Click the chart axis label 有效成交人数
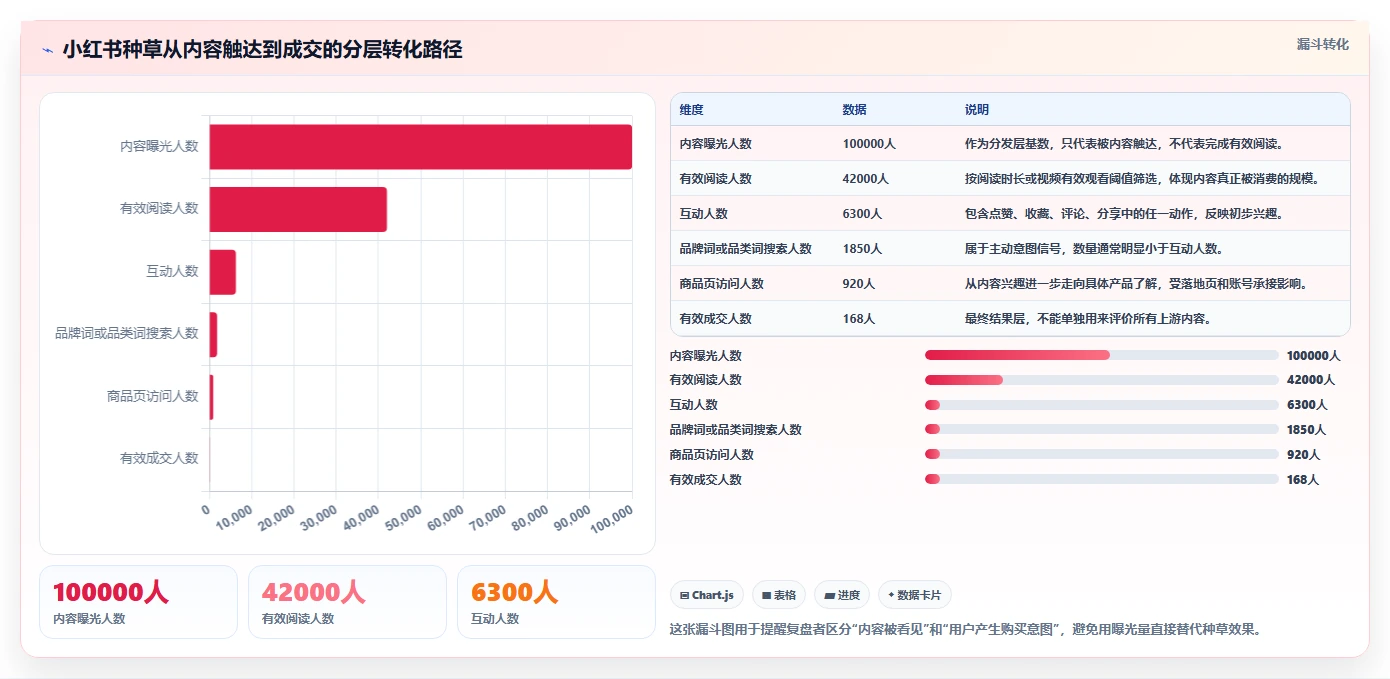The height and width of the screenshot is (679, 1390). [159, 458]
